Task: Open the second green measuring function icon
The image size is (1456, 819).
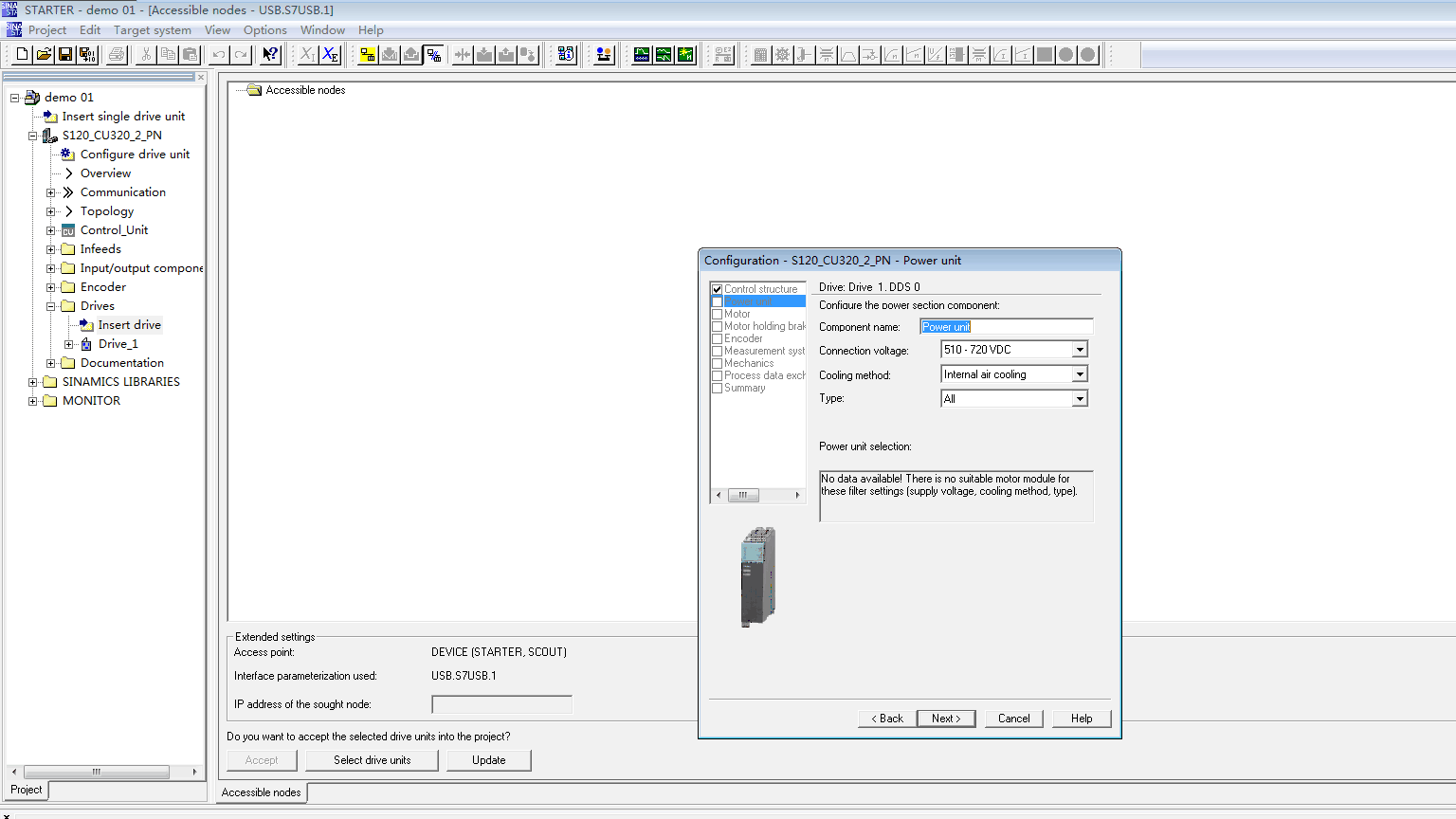Action: coord(664,55)
